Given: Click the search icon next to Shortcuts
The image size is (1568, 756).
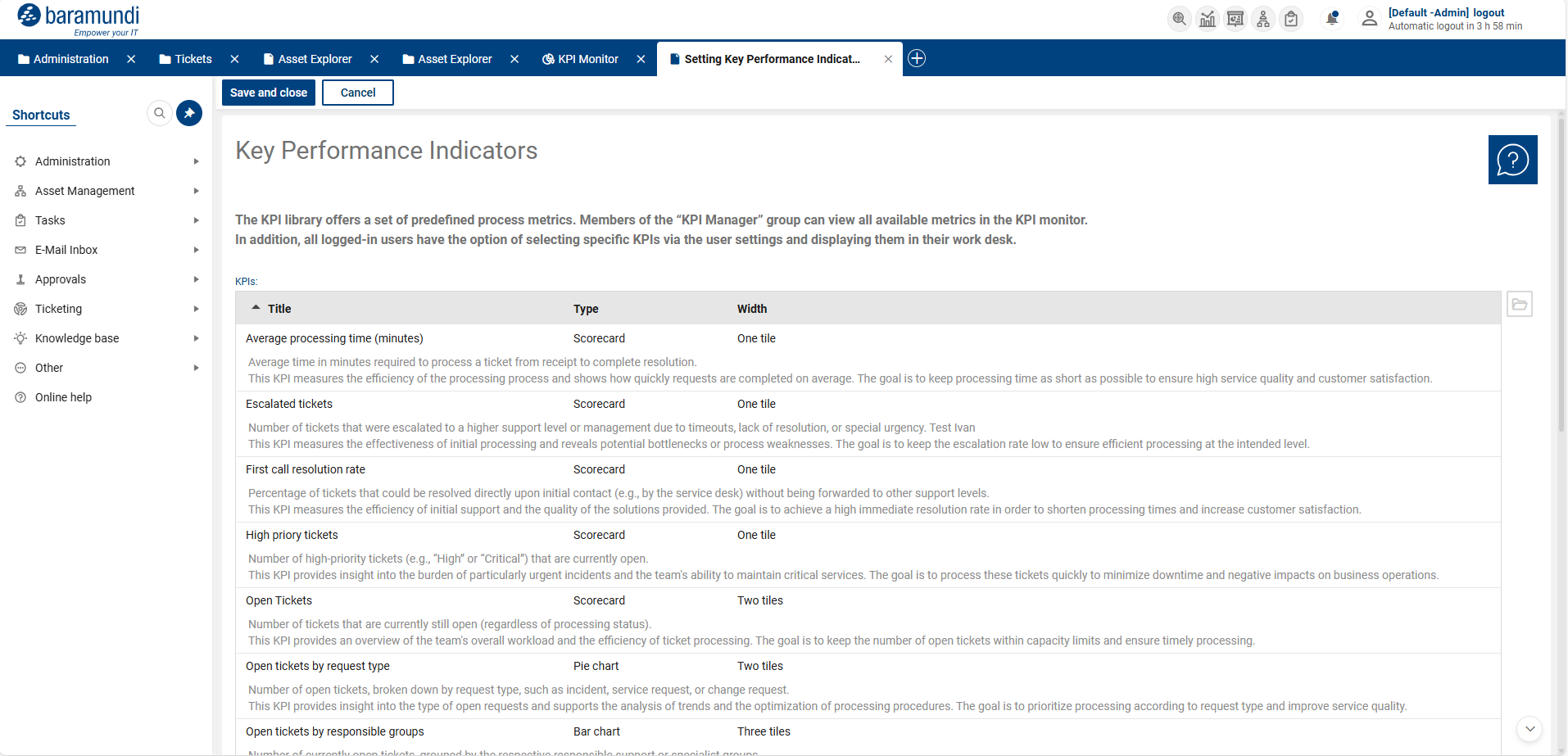Looking at the screenshot, I should pyautogui.click(x=159, y=113).
